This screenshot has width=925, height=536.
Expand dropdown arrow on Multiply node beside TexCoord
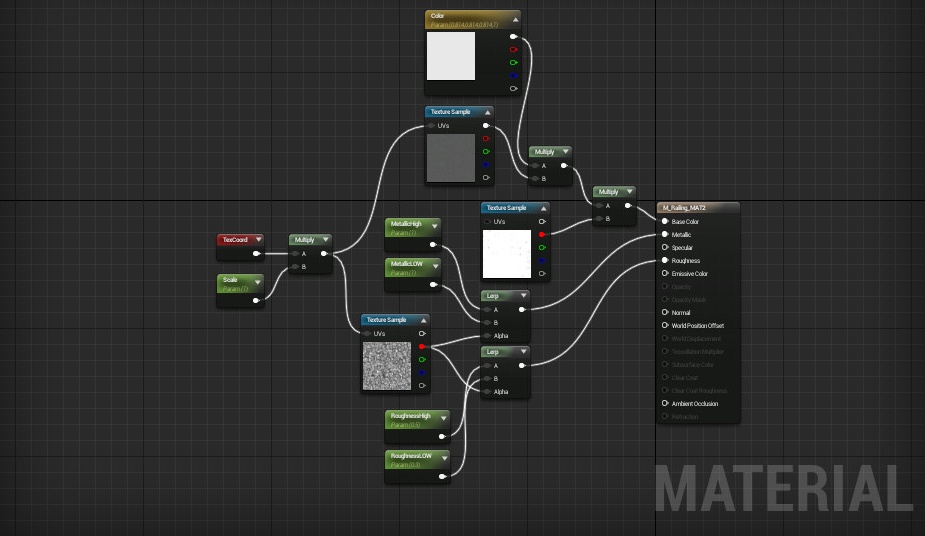[x=325, y=239]
